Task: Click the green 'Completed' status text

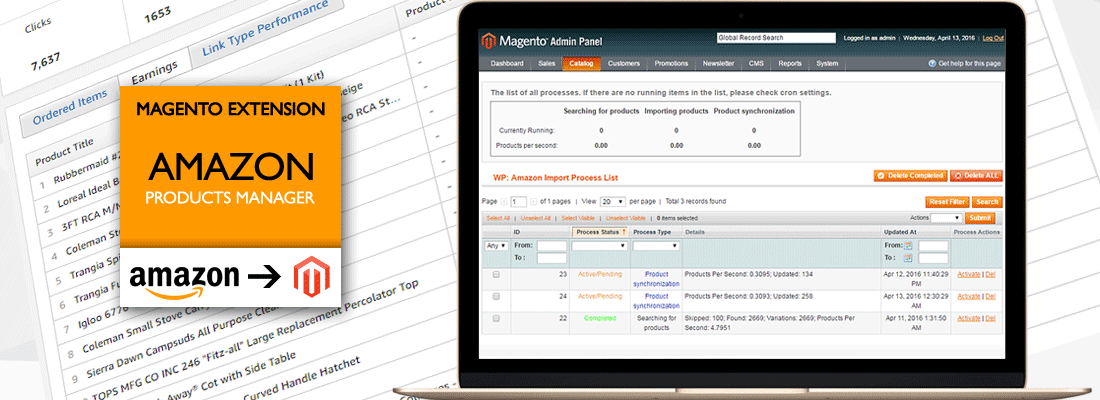Action: [600, 318]
